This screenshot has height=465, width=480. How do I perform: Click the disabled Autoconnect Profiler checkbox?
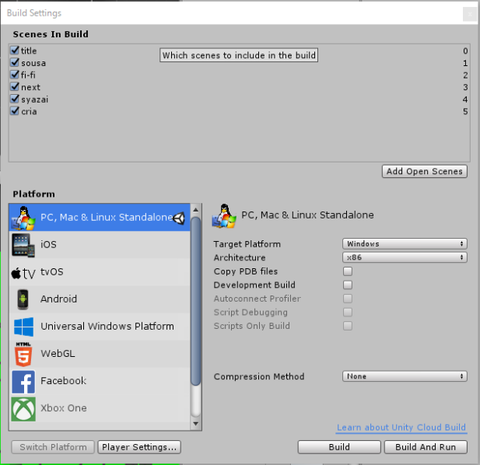click(348, 298)
